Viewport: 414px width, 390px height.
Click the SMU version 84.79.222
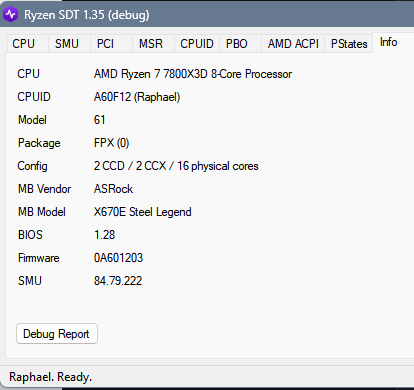pyautogui.click(x=118, y=281)
